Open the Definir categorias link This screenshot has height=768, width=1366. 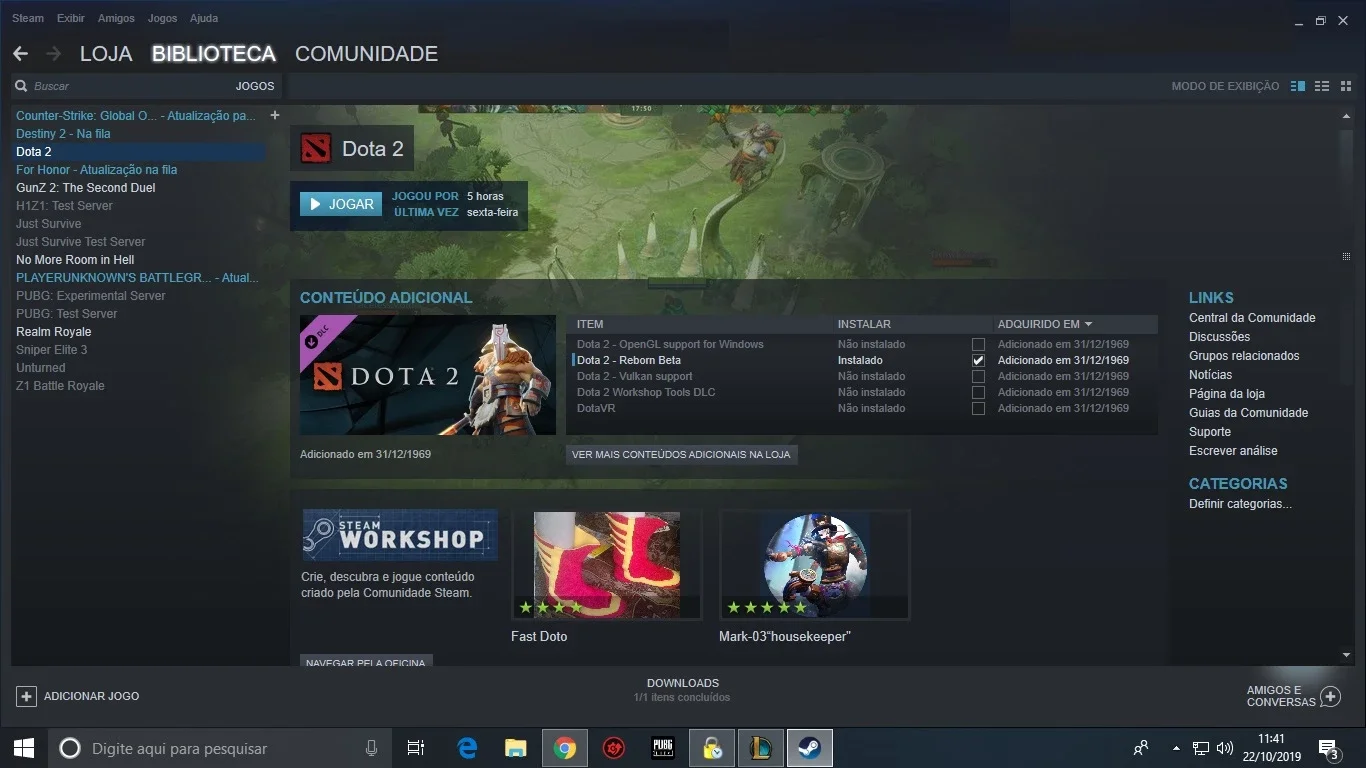(x=1240, y=504)
